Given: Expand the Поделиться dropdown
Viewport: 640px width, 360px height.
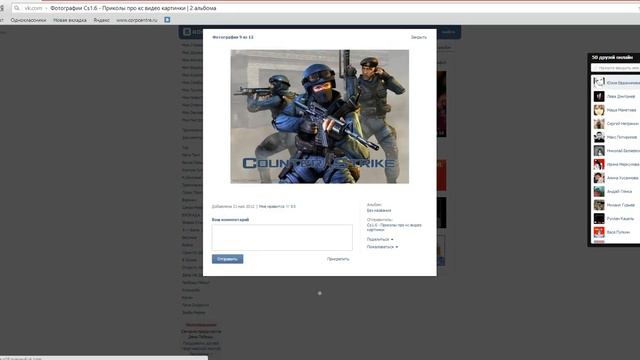Looking at the screenshot, I should coord(380,239).
